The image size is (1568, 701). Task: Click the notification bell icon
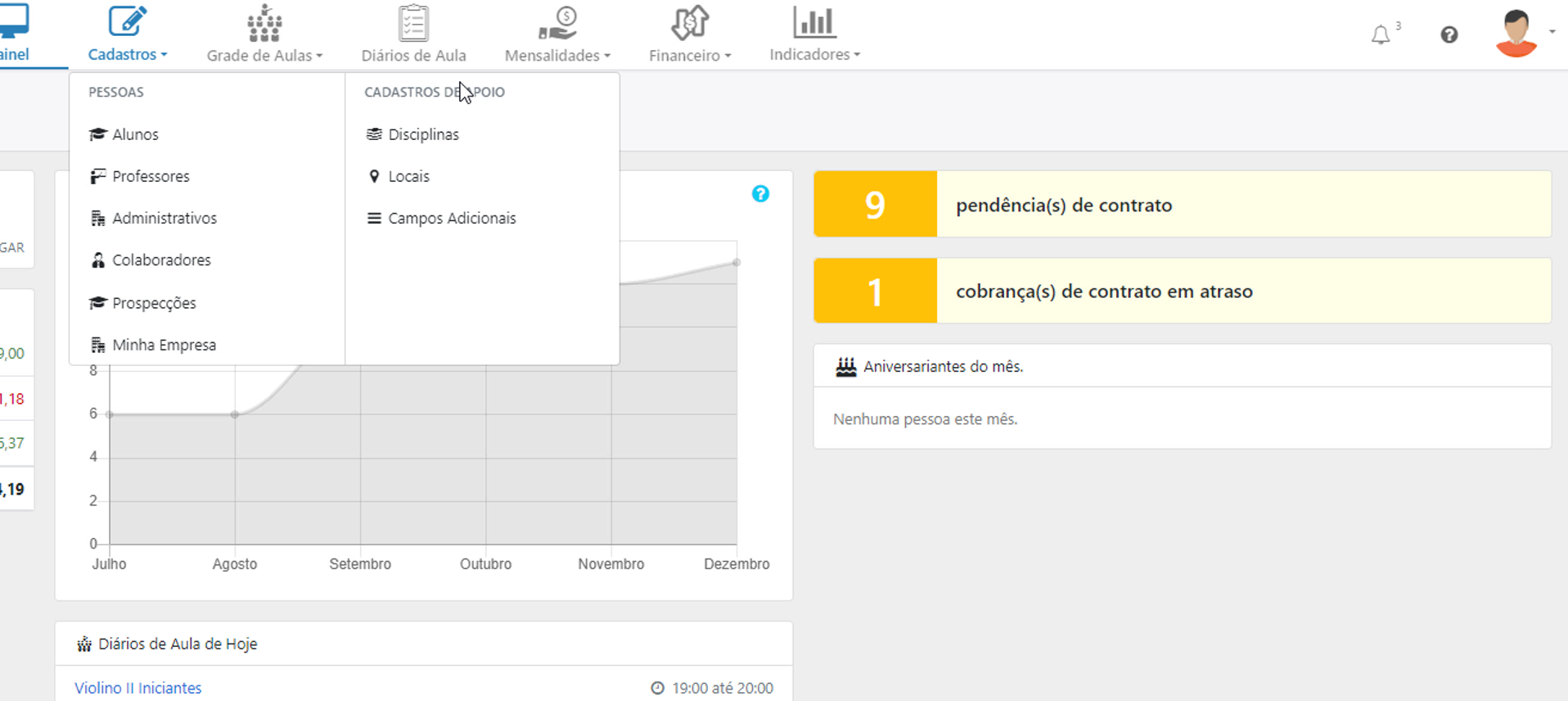(1381, 35)
